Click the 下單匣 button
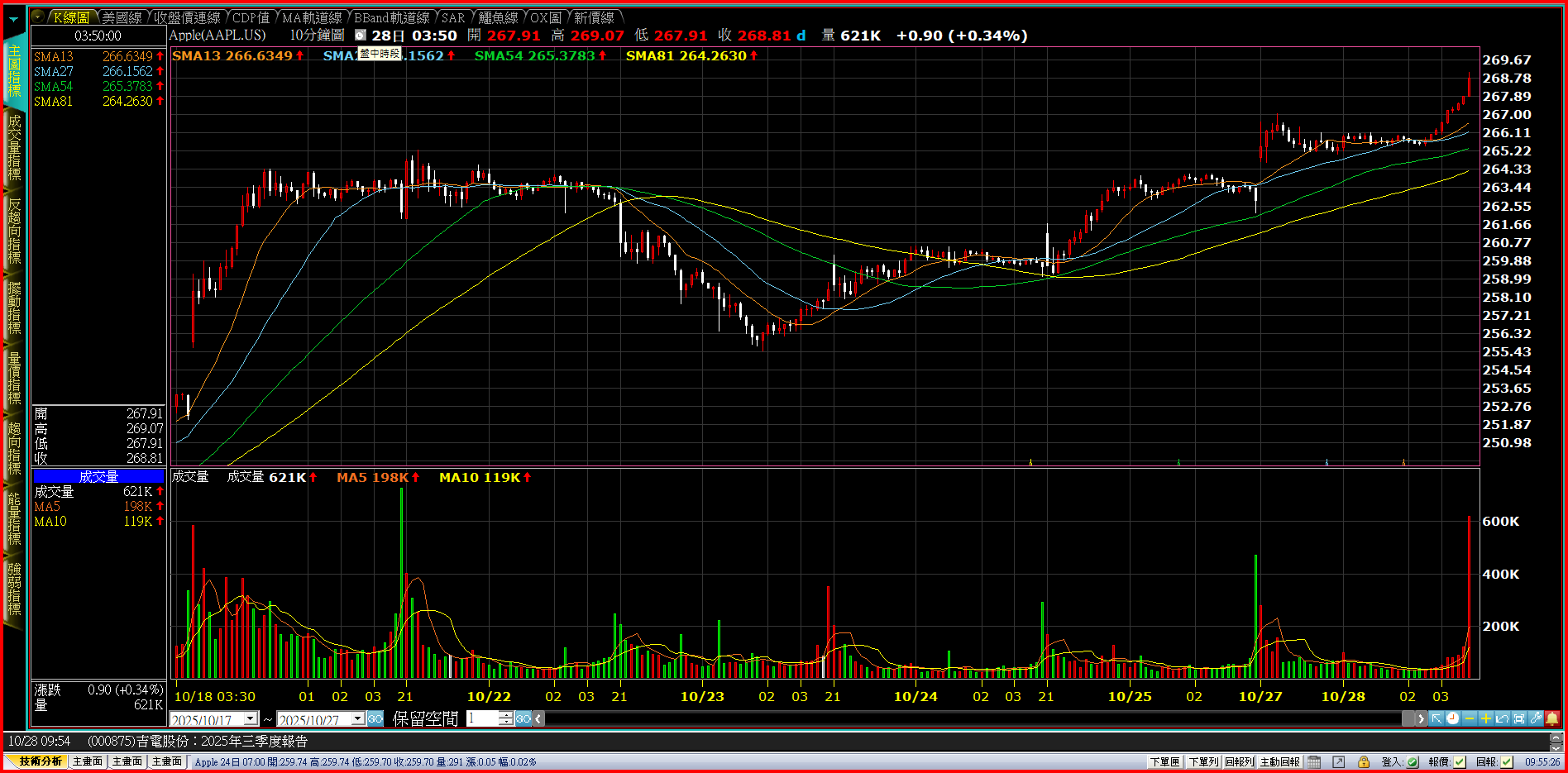 1164,761
